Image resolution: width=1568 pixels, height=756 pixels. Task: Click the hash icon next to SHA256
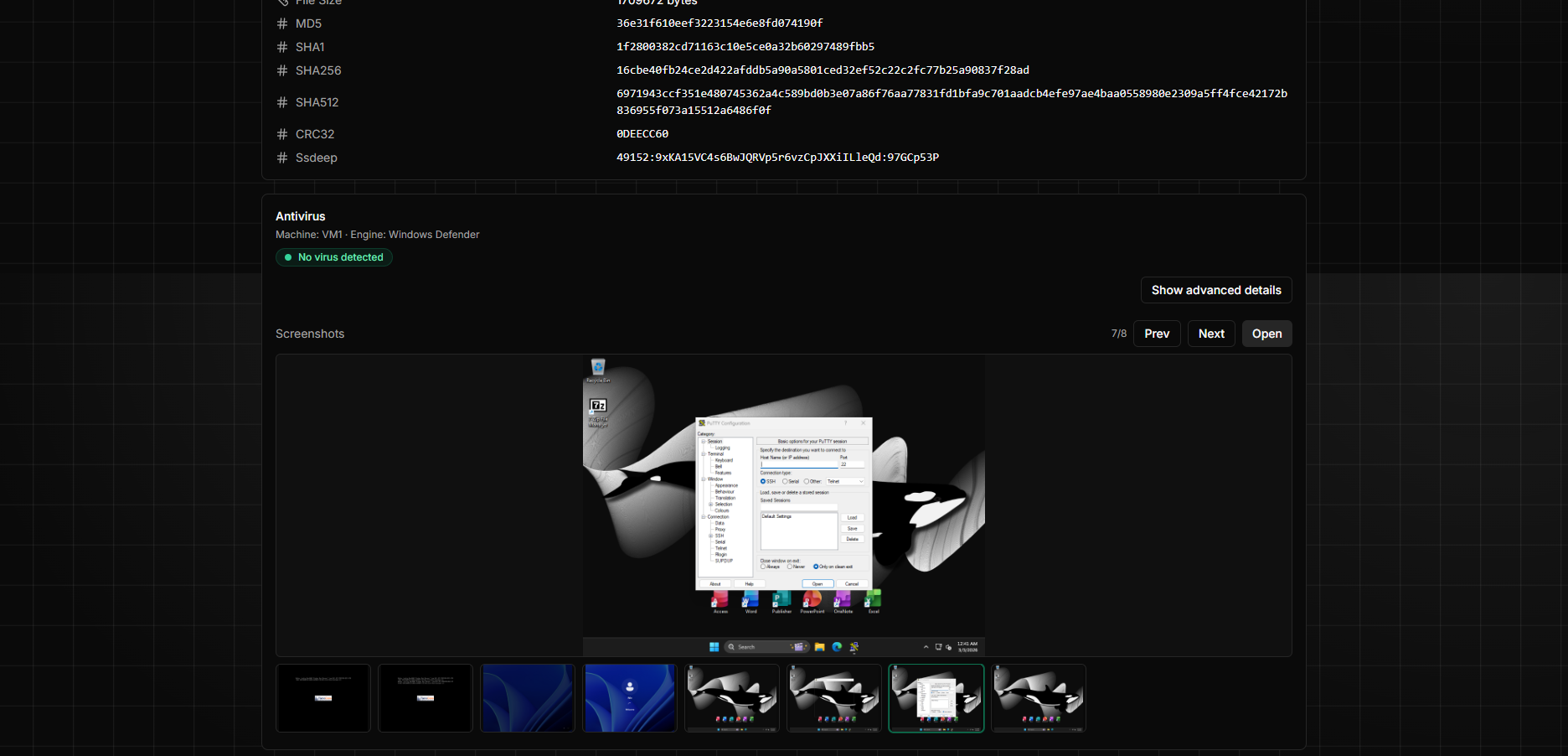(282, 70)
